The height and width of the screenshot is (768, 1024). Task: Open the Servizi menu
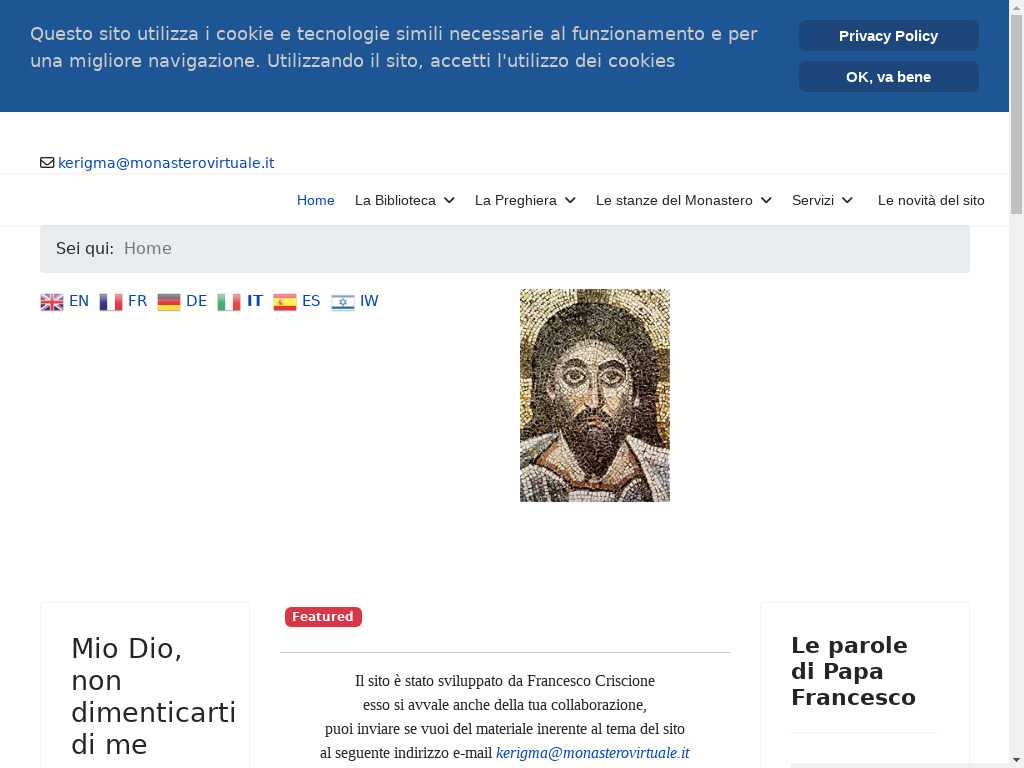[x=813, y=200]
